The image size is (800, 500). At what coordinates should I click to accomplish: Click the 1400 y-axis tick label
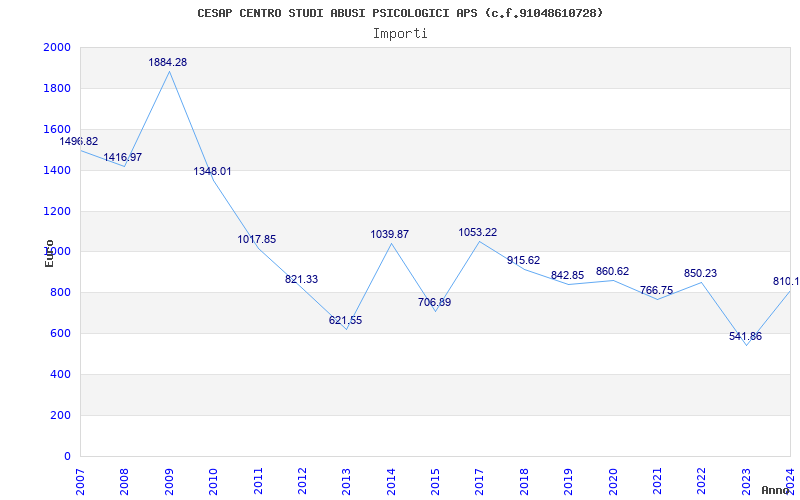[57, 170]
